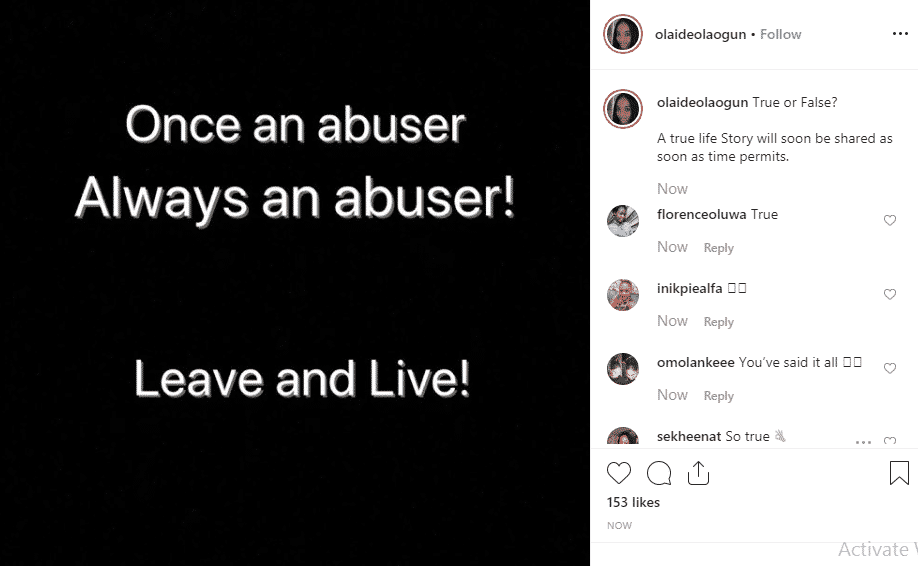Open olaideolaogun's header profile picture
The height and width of the screenshot is (566, 918).
[623, 34]
